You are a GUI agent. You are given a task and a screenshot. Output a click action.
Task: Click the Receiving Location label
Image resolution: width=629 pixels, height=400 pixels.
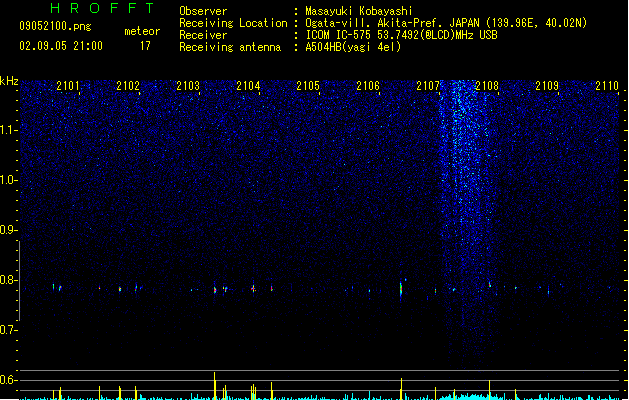pyautogui.click(x=233, y=23)
